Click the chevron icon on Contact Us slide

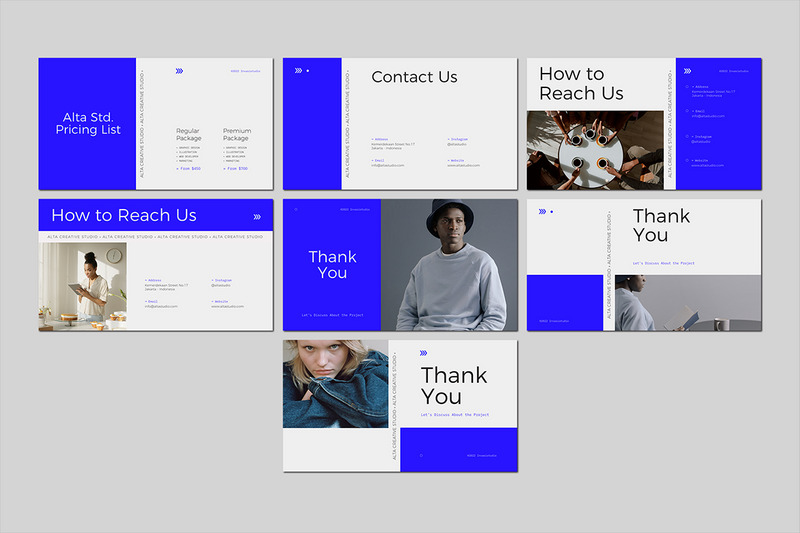298,70
